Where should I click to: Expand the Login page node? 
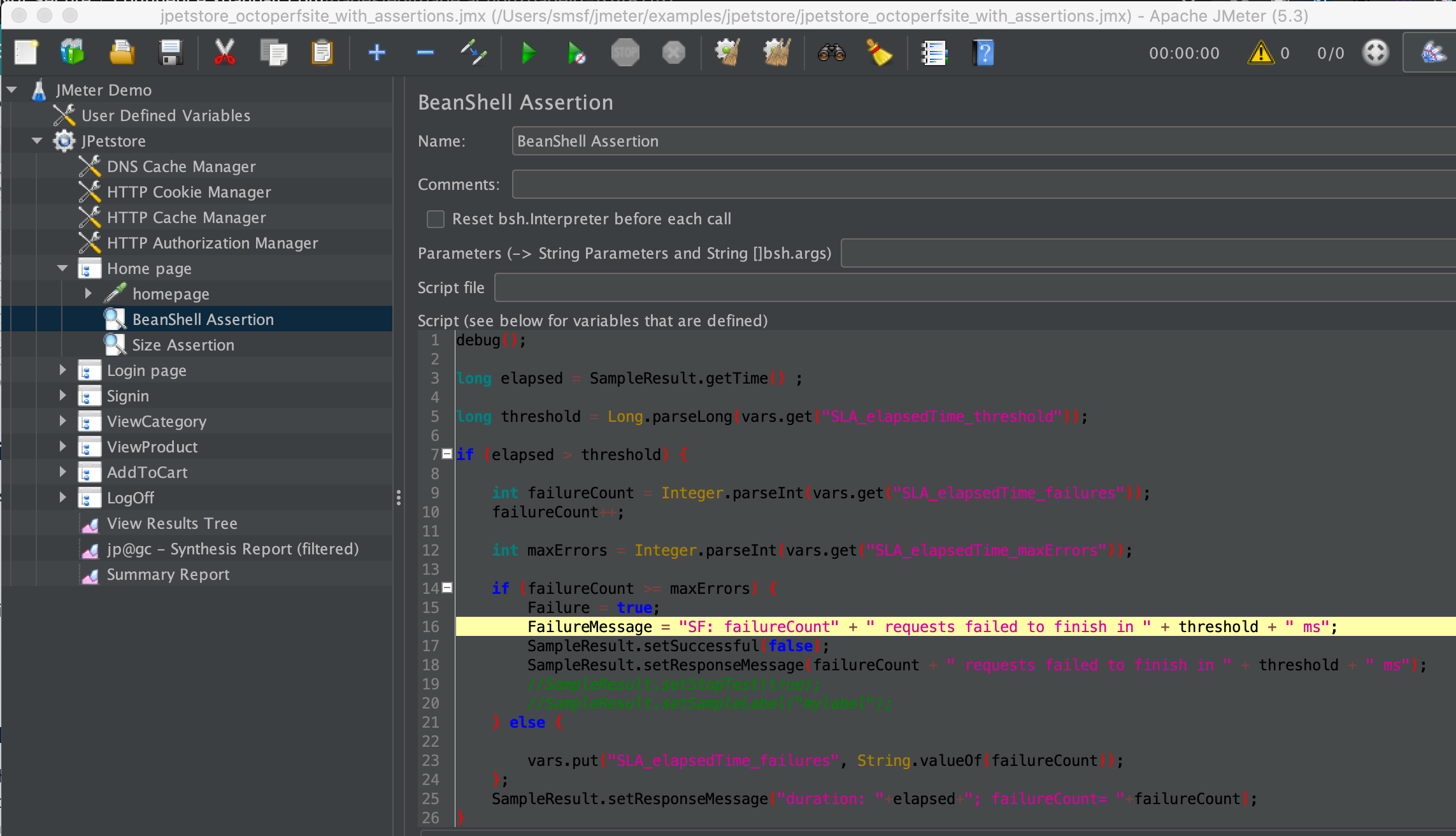(x=63, y=370)
